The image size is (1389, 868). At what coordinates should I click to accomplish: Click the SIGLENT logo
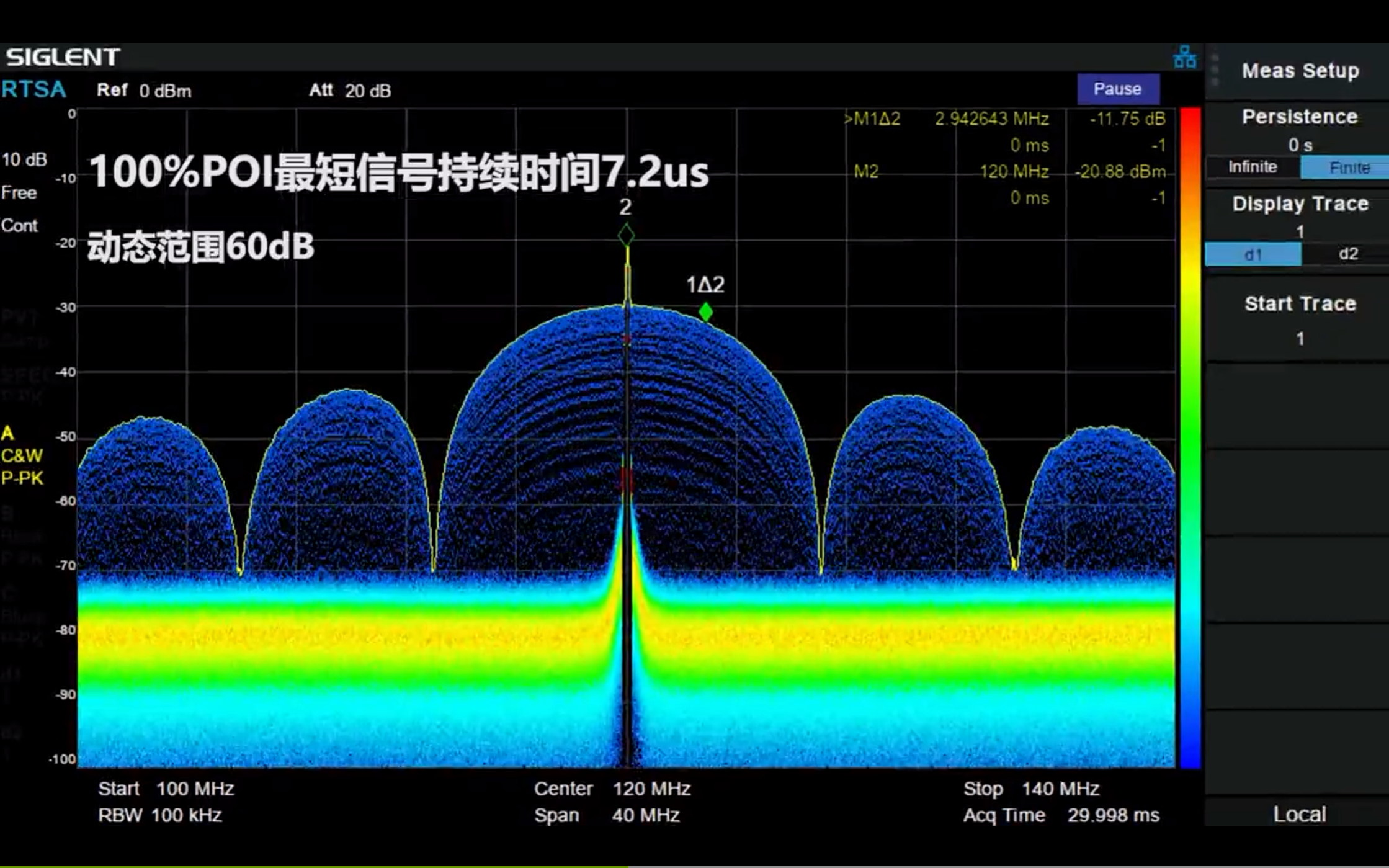coord(63,57)
